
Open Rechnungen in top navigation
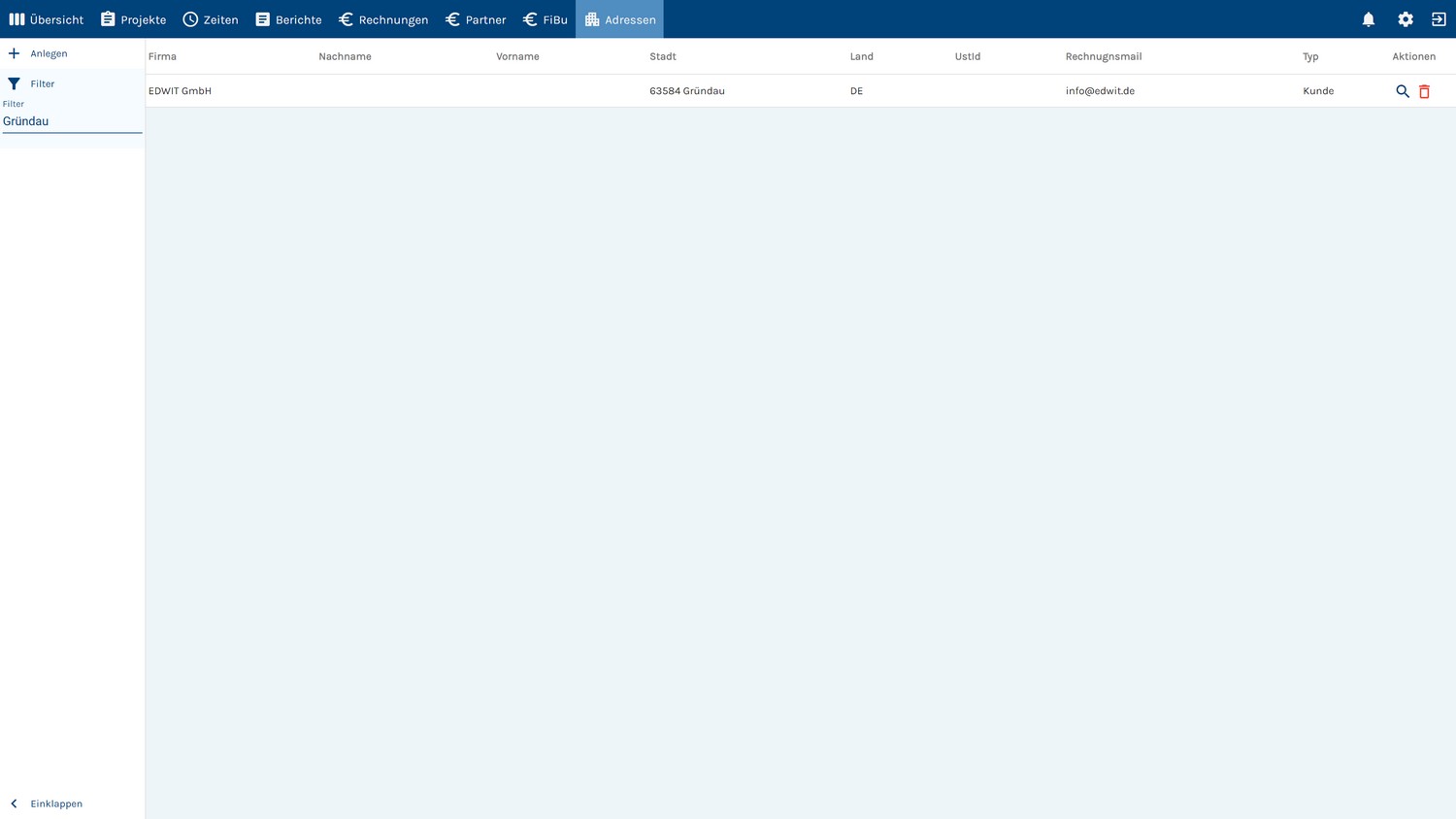click(x=383, y=19)
